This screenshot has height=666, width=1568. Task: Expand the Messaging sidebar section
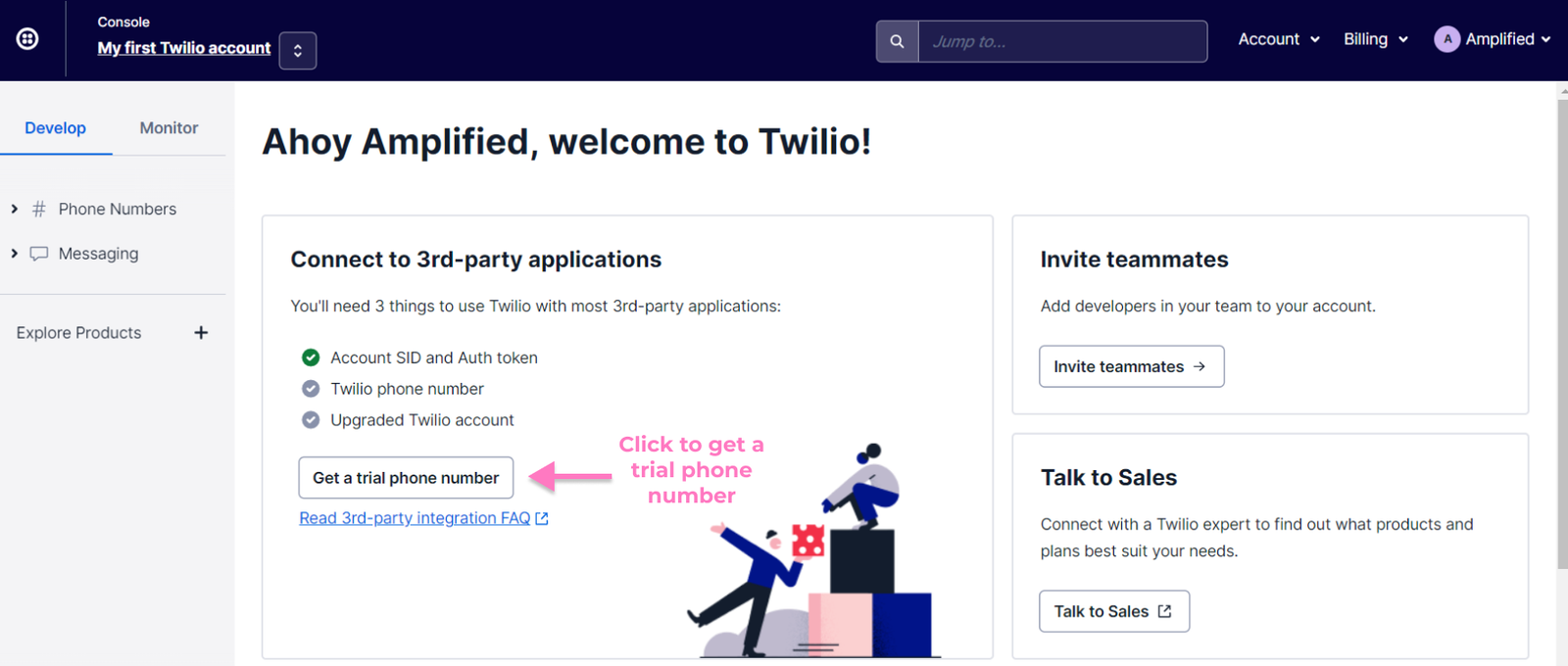14,254
